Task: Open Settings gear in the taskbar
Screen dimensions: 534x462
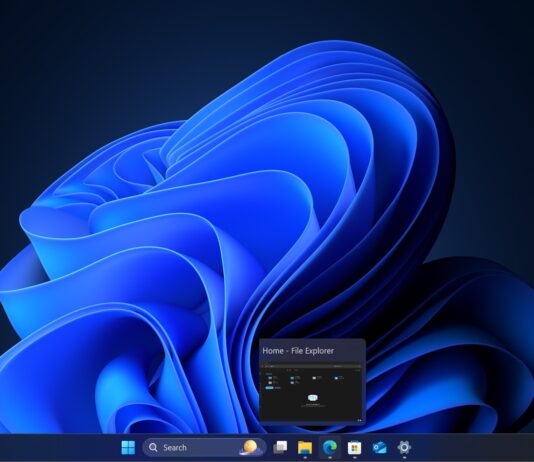Action: (x=404, y=447)
